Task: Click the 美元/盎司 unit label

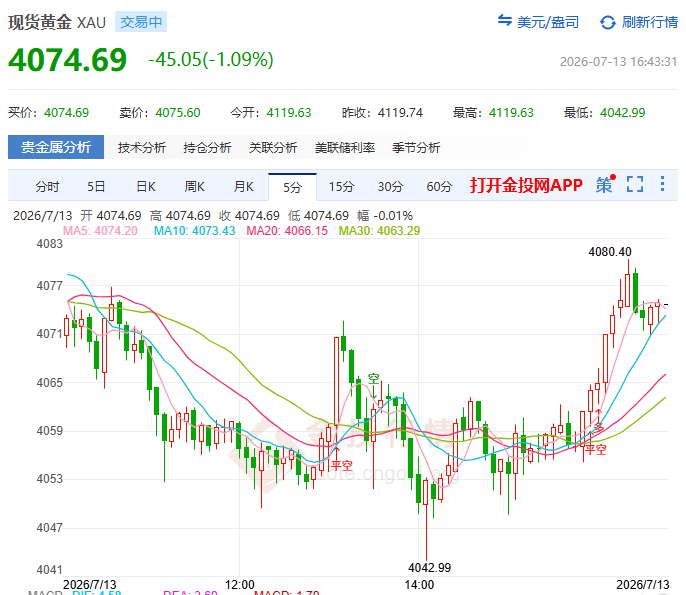Action: pyautogui.click(x=548, y=22)
